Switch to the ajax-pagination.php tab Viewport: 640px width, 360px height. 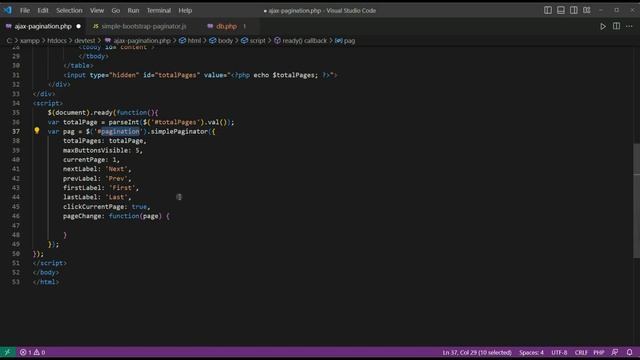tap(43, 26)
